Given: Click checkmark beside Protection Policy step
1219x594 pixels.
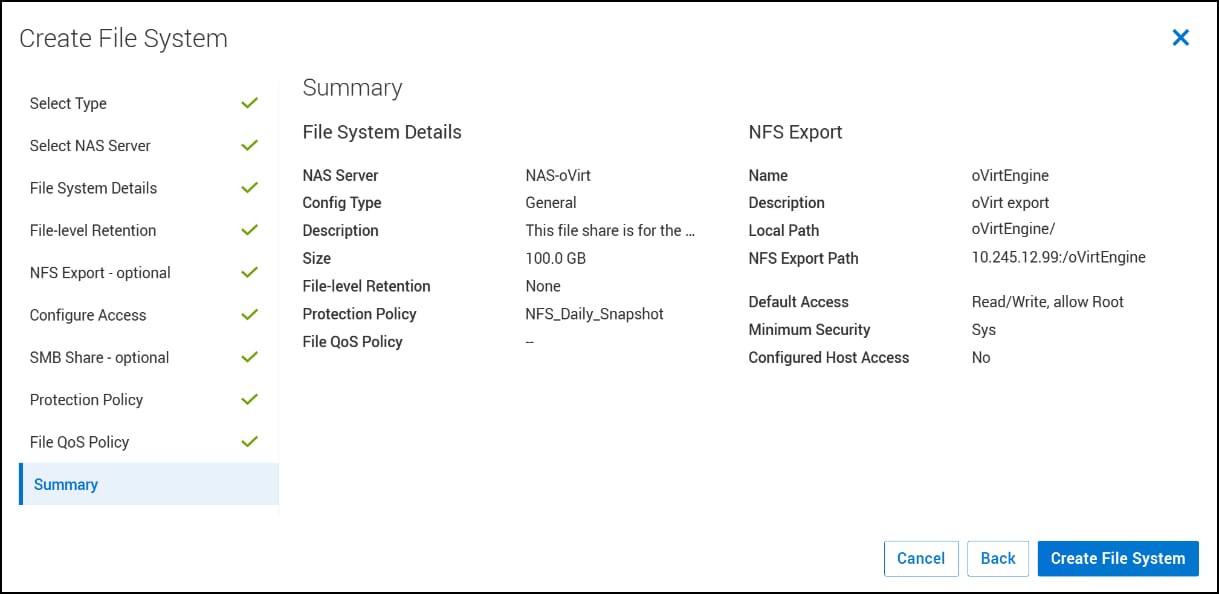Looking at the screenshot, I should click(x=250, y=399).
